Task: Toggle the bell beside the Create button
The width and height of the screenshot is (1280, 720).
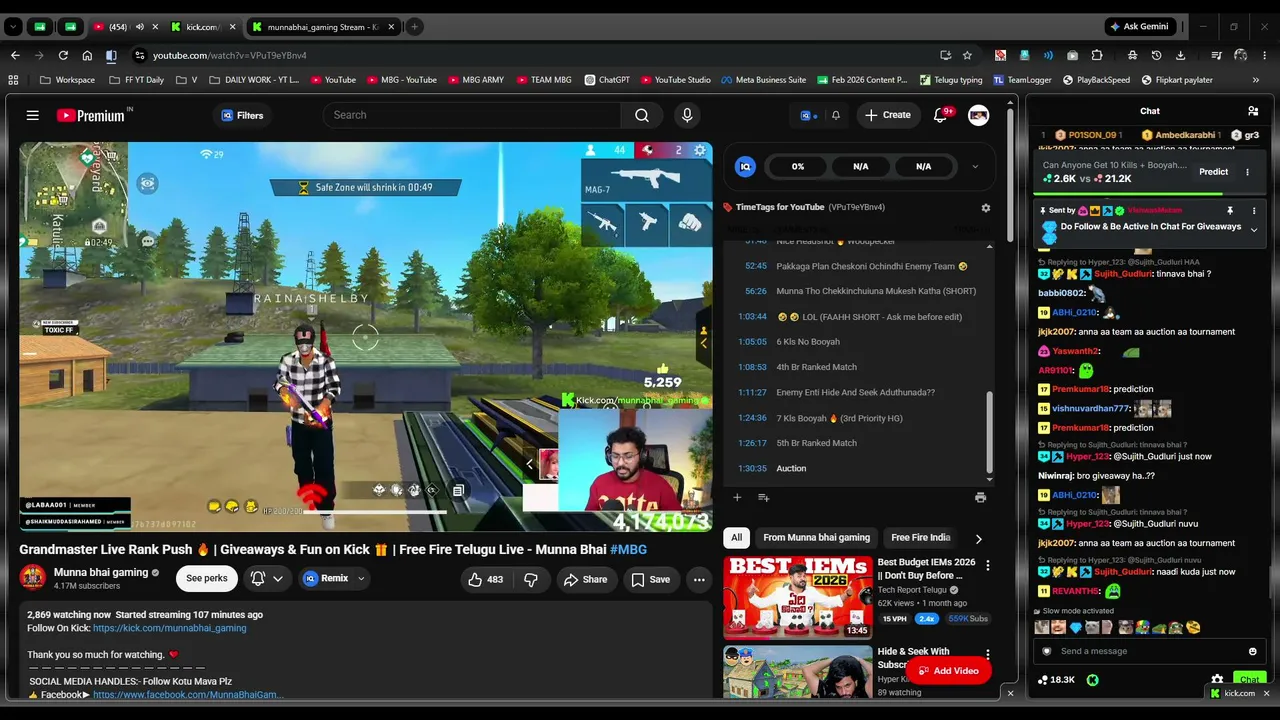Action: point(836,115)
